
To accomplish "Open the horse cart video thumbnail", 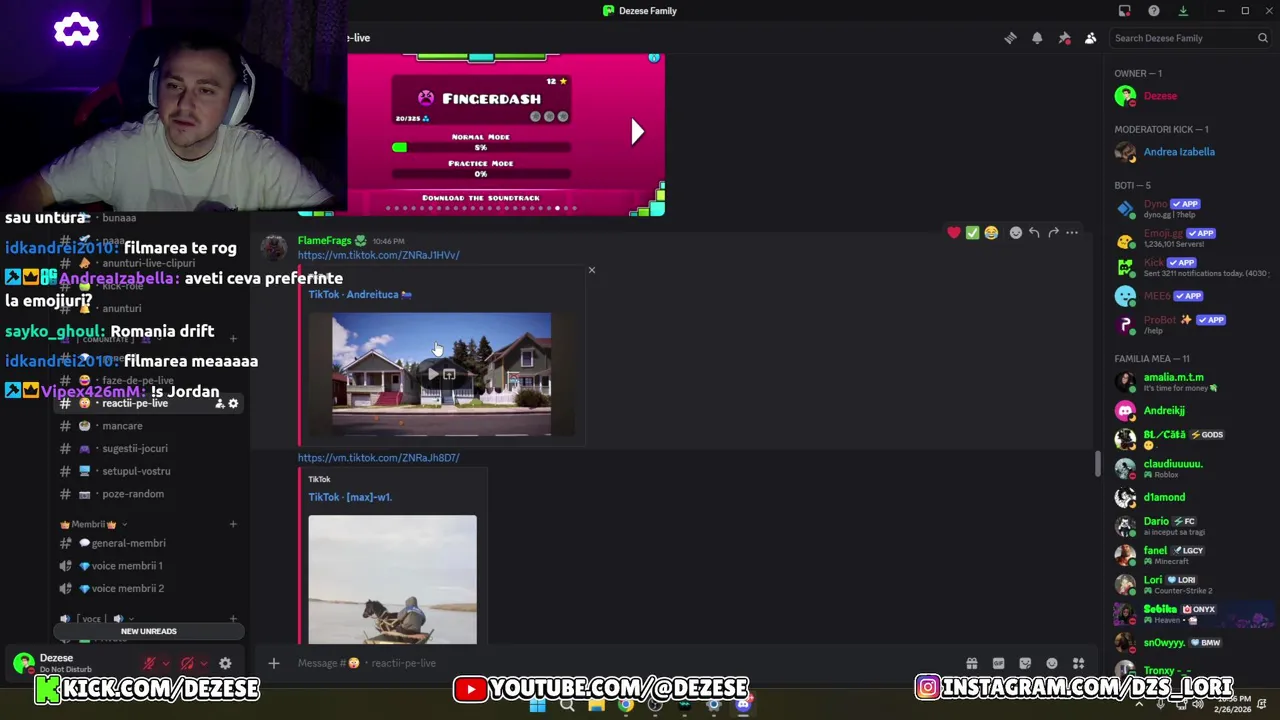I will pyautogui.click(x=392, y=580).
